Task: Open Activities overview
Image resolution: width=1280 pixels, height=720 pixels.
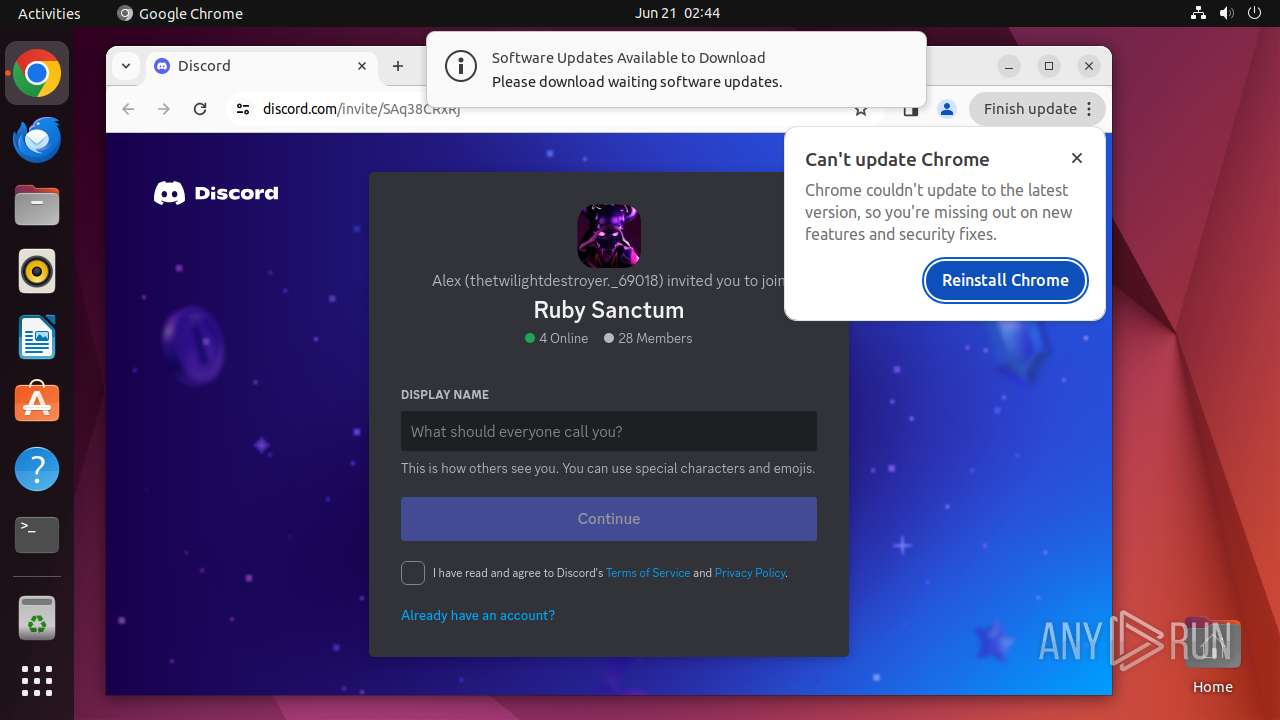Action: tap(49, 13)
